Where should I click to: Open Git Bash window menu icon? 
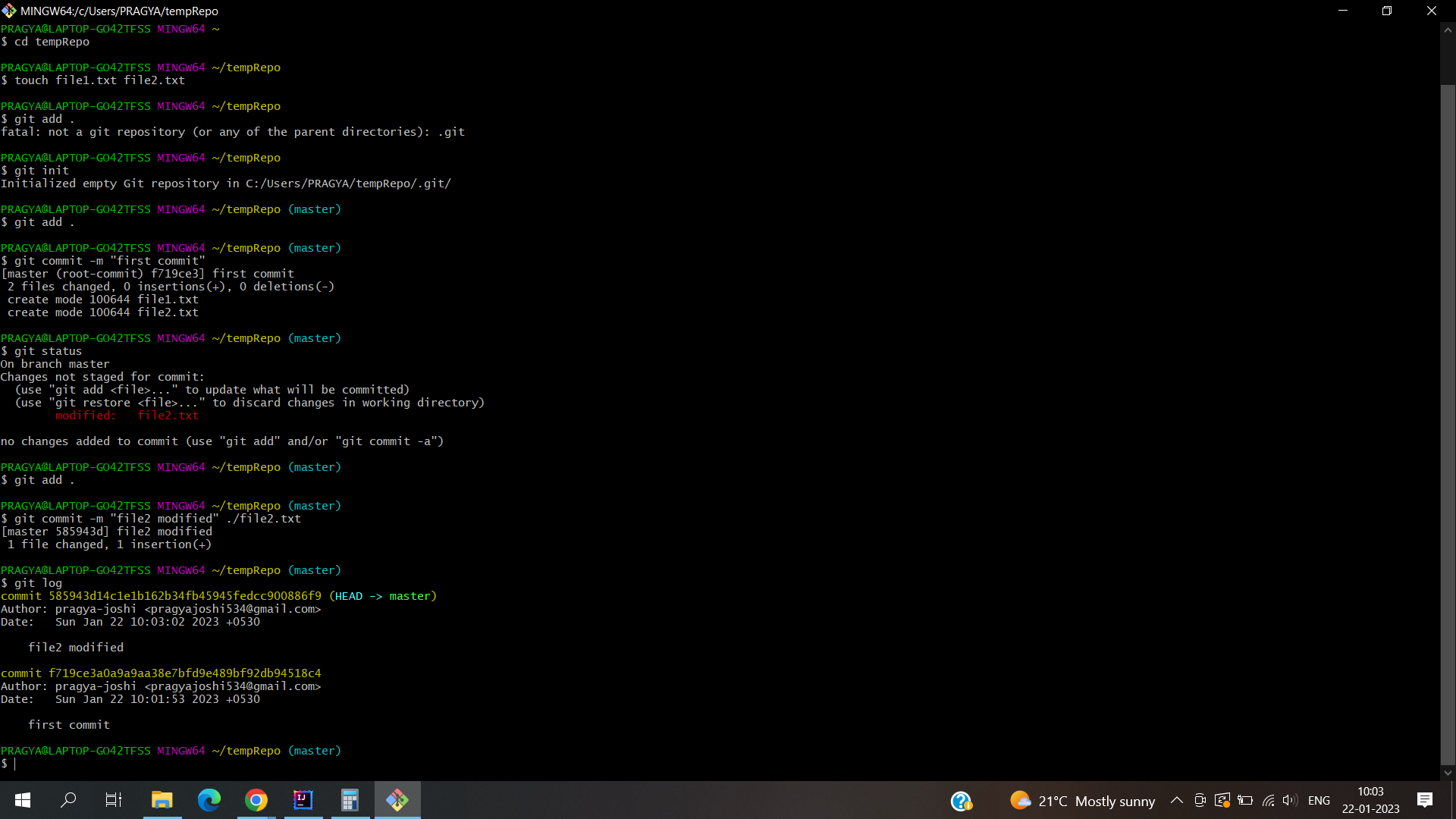tap(9, 11)
